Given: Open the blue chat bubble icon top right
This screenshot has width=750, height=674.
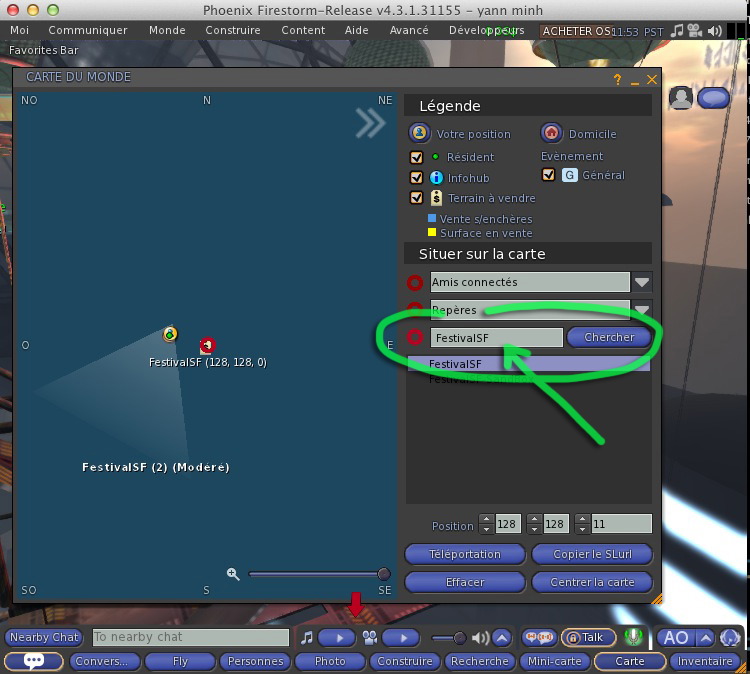Looking at the screenshot, I should (x=713, y=98).
